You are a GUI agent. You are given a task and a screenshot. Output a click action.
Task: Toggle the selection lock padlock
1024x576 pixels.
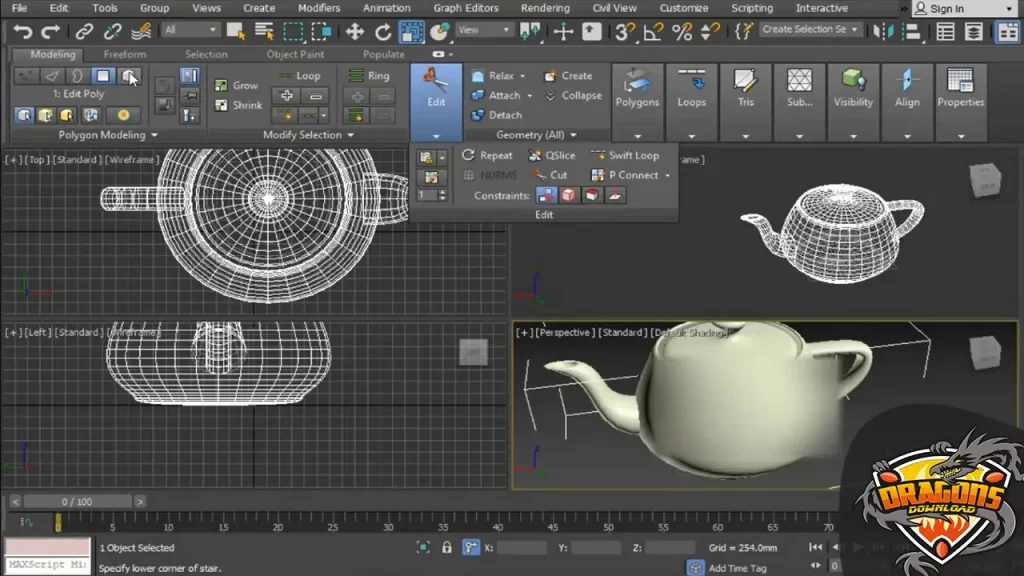(x=446, y=548)
